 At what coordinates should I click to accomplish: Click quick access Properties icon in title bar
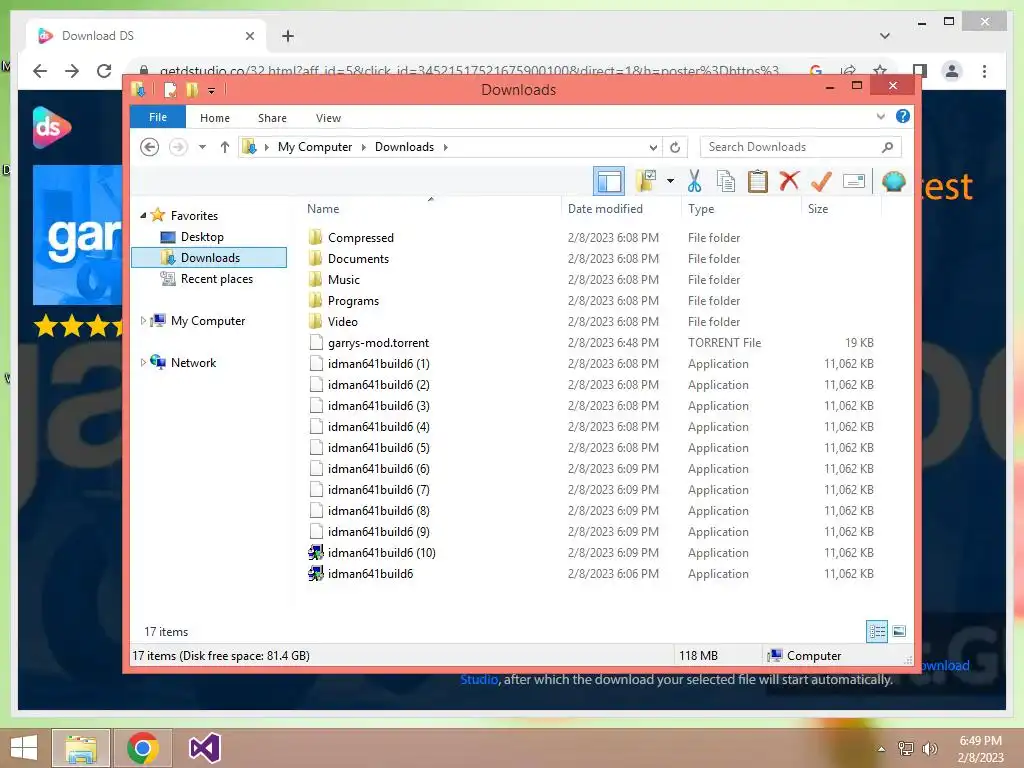click(x=170, y=90)
